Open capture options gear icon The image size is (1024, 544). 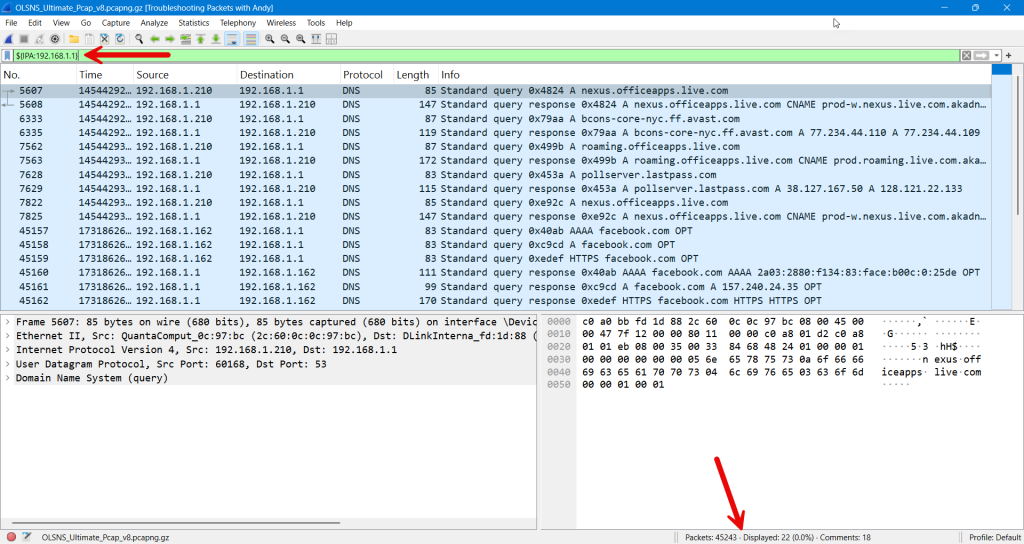pos(55,39)
